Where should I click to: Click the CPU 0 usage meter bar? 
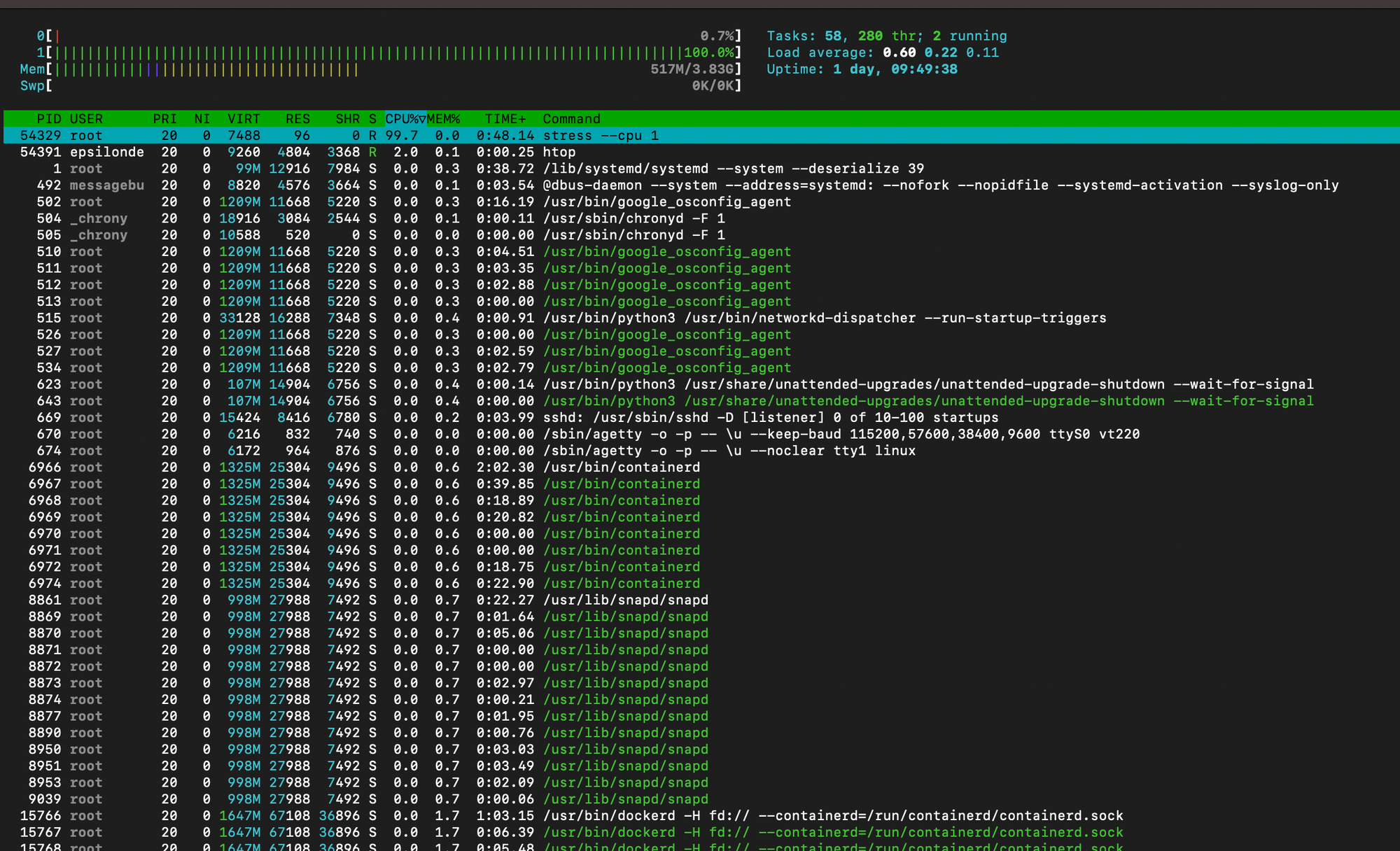pos(389,36)
